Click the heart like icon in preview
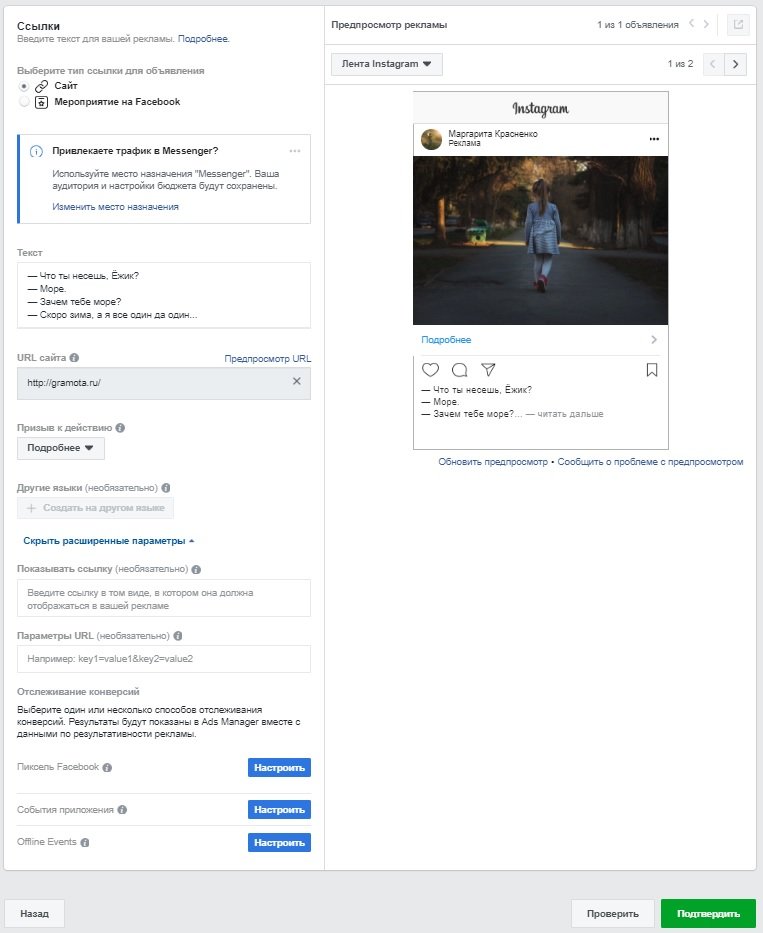 (430, 370)
